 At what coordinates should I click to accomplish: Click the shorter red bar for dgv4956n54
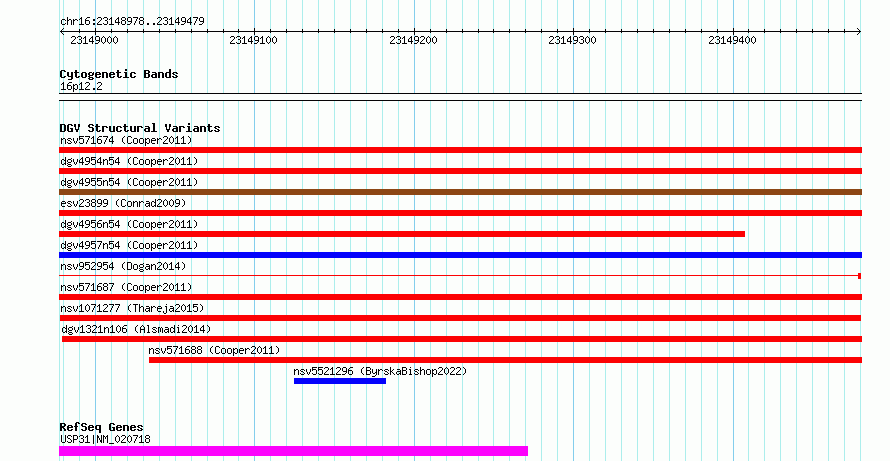coord(402,234)
